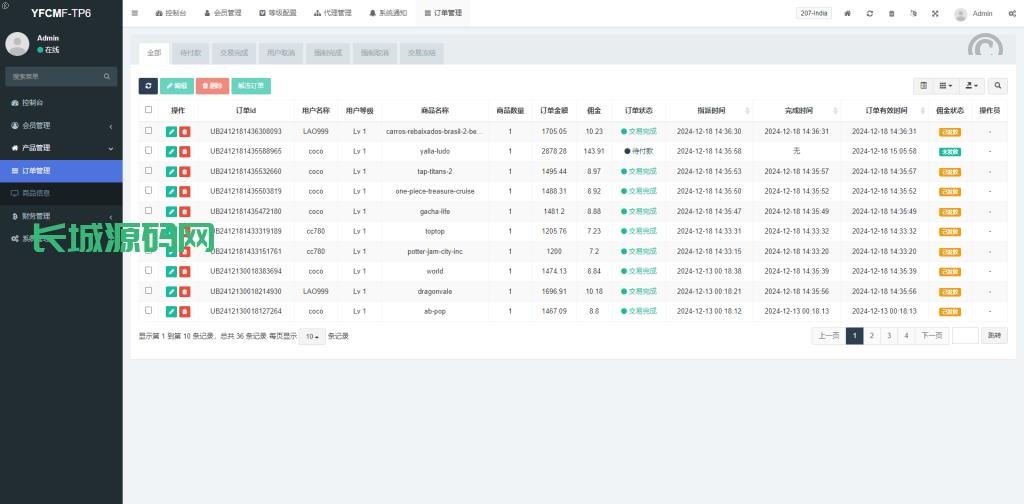Click the page jump input field
This screenshot has height=504, width=1024.
pyautogui.click(x=965, y=336)
